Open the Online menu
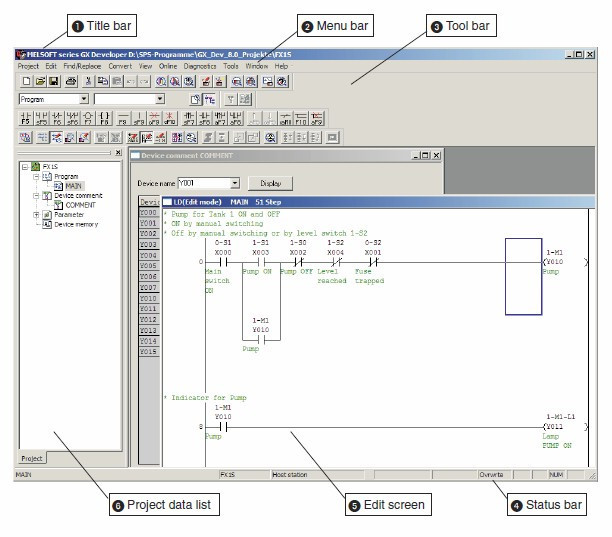Image resolution: width=612 pixels, height=537 pixels. [168, 66]
